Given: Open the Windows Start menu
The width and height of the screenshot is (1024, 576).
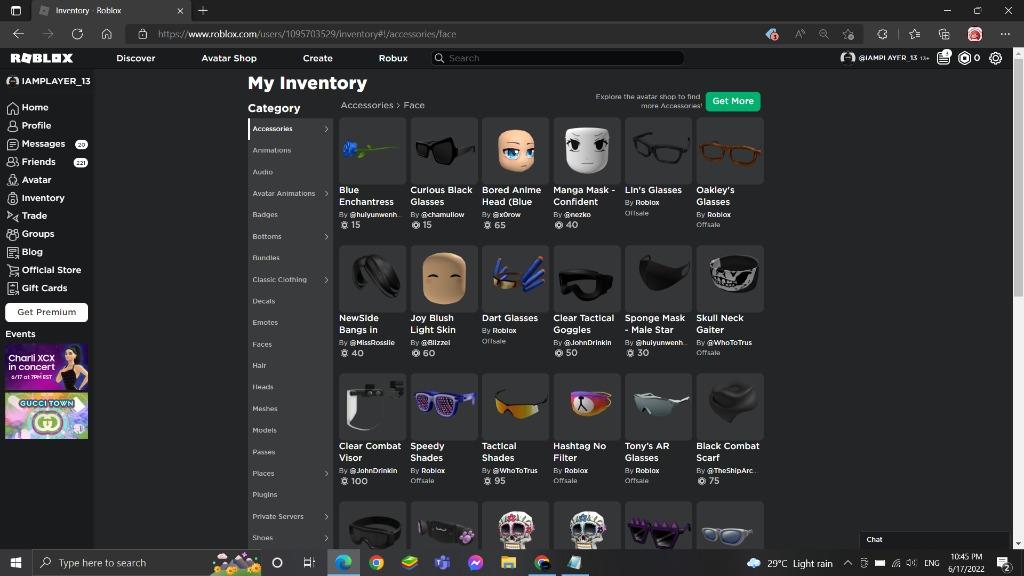Looking at the screenshot, I should point(16,563).
